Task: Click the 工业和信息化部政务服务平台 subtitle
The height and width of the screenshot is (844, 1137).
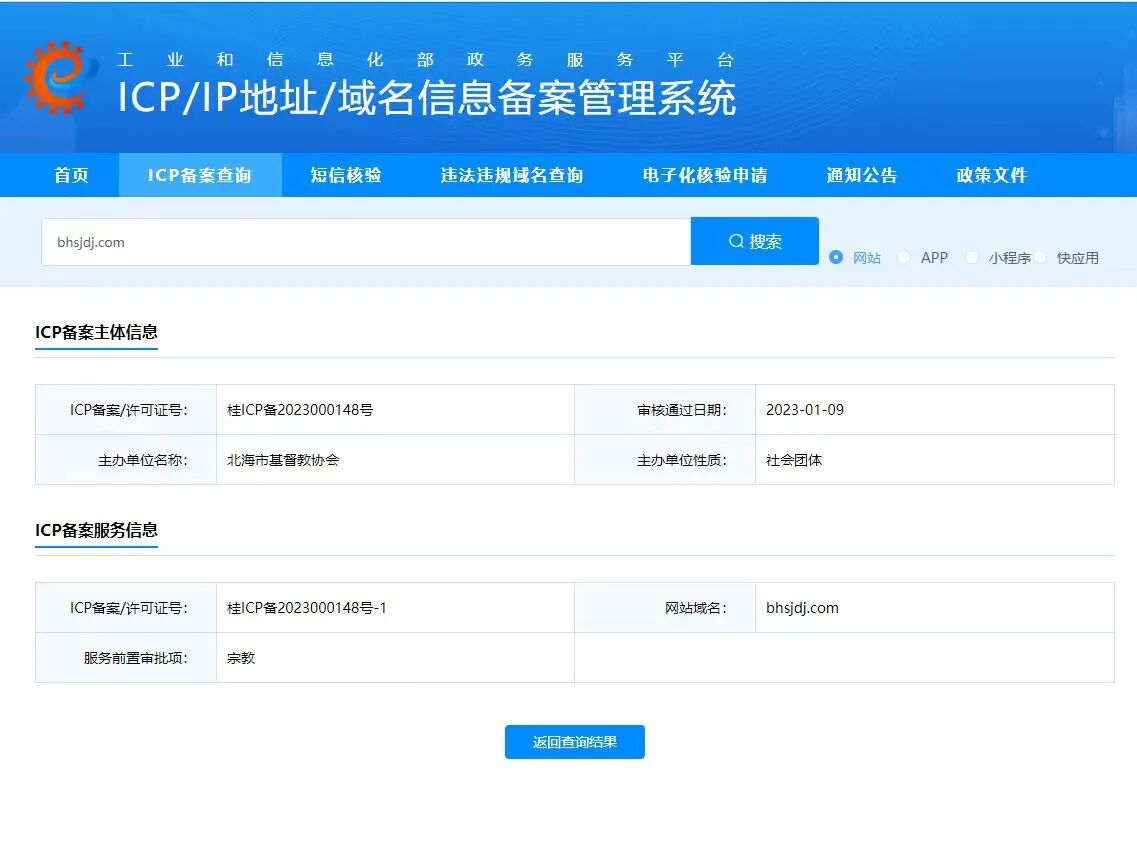Action: (x=426, y=59)
